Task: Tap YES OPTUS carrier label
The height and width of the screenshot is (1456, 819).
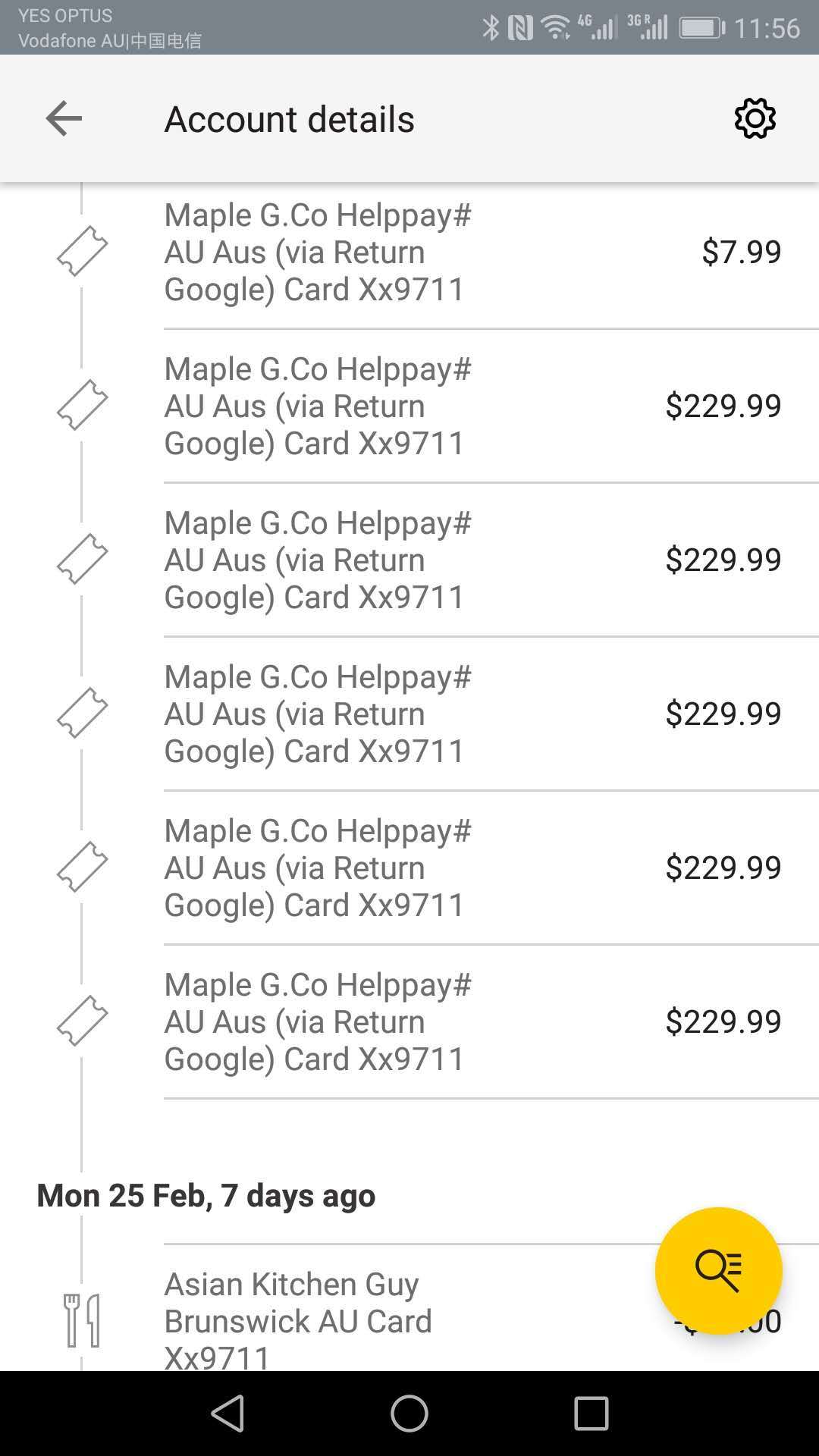Action: [x=65, y=15]
